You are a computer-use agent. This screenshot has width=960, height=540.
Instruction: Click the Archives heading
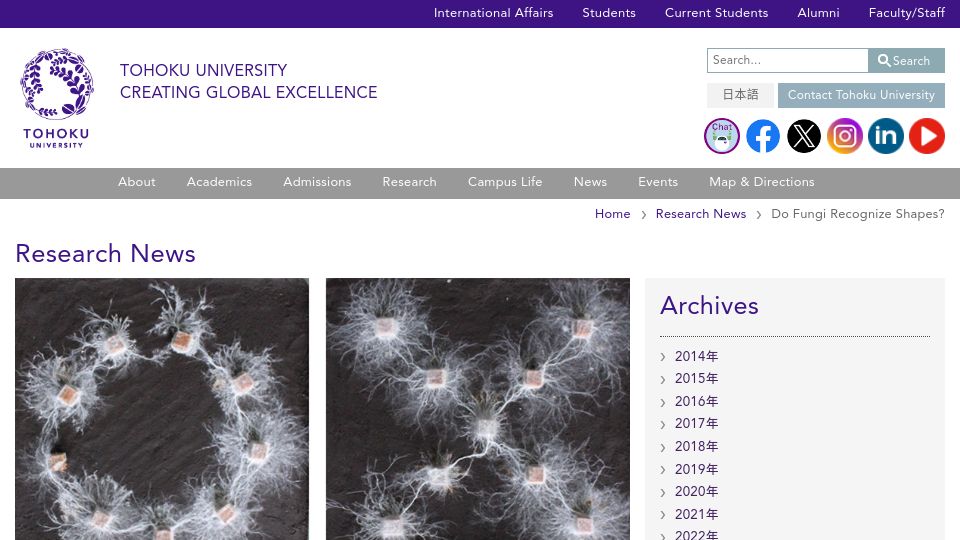(x=709, y=306)
